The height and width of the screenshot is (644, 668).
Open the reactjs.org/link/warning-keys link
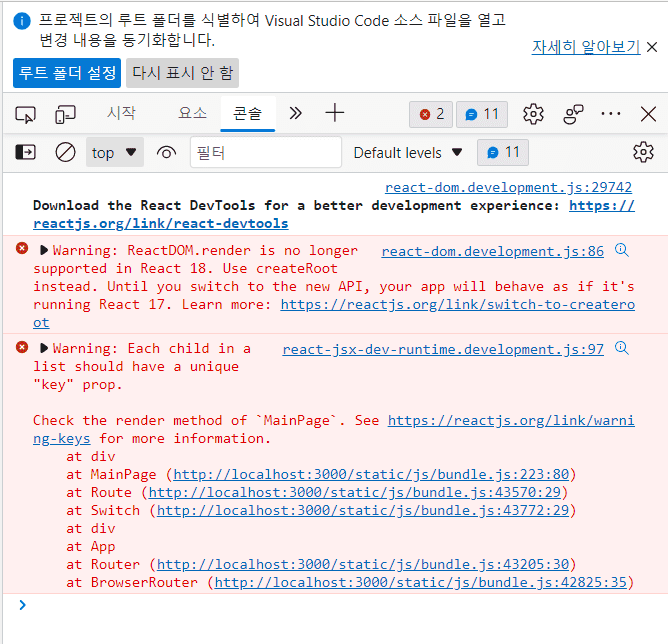pos(511,420)
